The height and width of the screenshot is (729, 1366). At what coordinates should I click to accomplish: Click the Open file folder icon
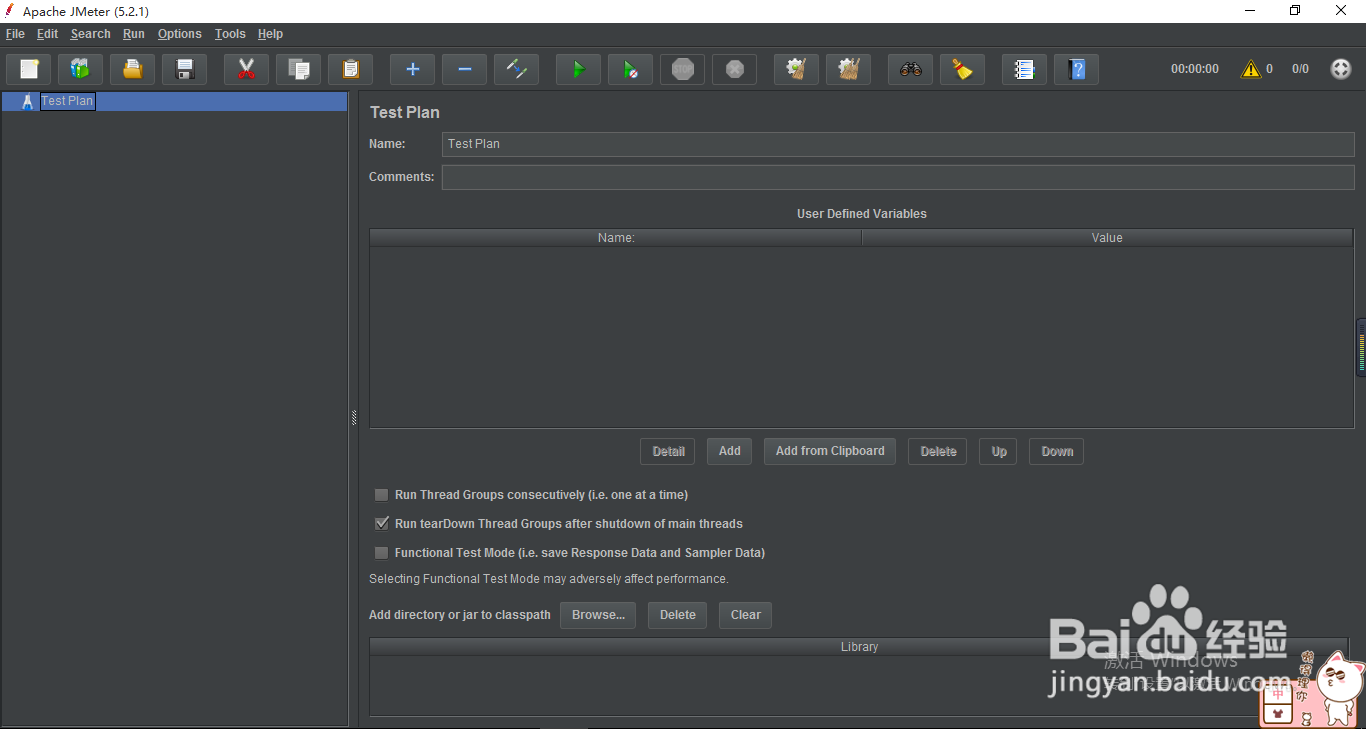pyautogui.click(x=133, y=69)
